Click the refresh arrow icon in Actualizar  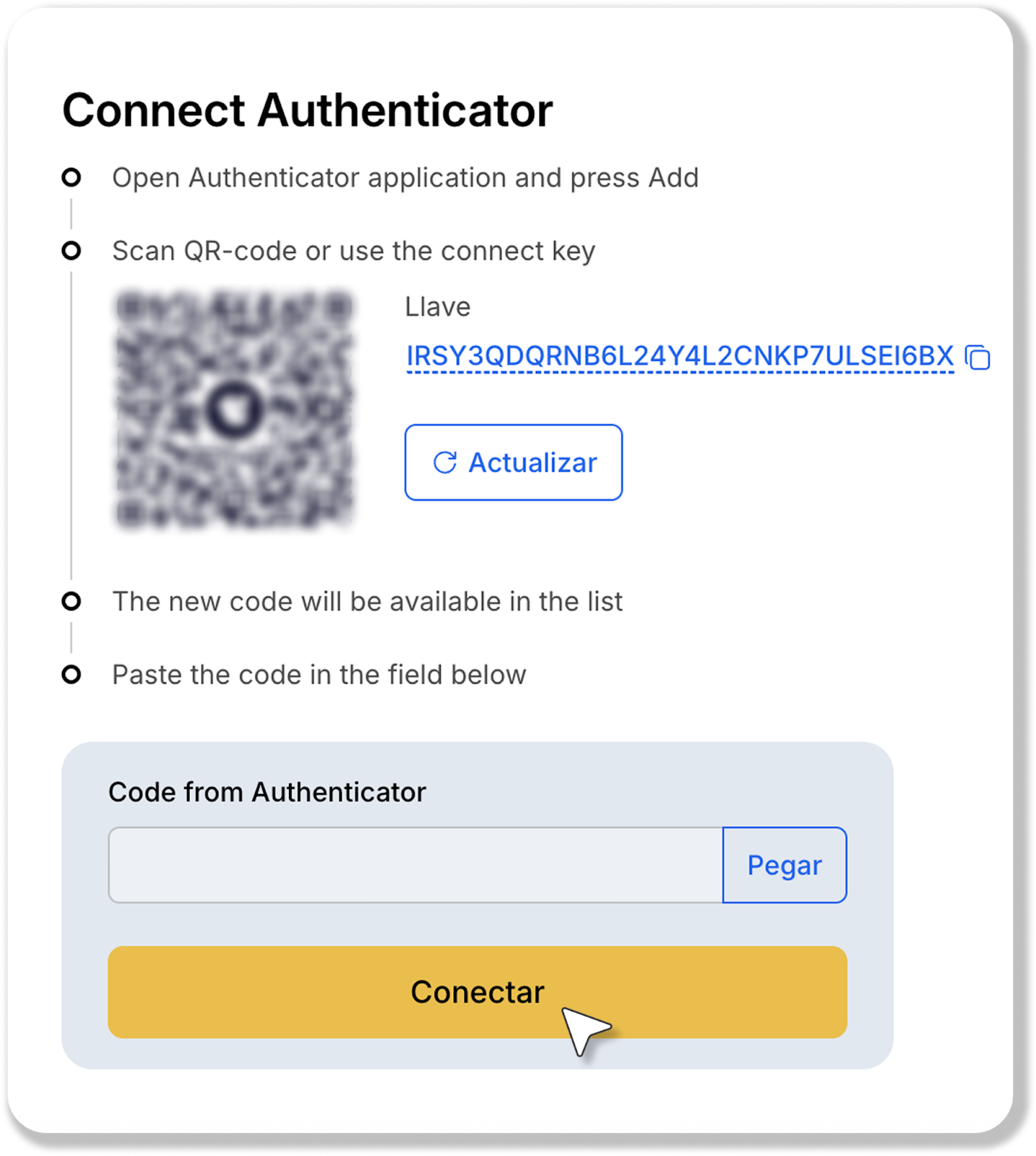pyautogui.click(x=445, y=462)
